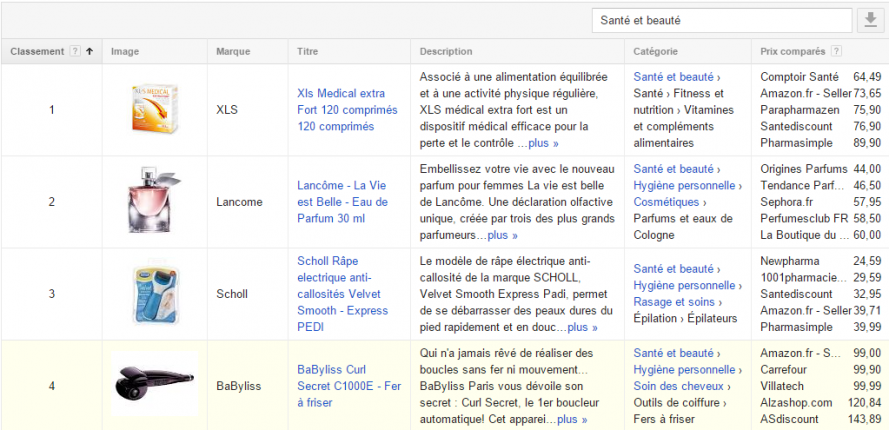Image resolution: width=889 pixels, height=430 pixels.
Task: Click the Image column header
Action: [125, 51]
